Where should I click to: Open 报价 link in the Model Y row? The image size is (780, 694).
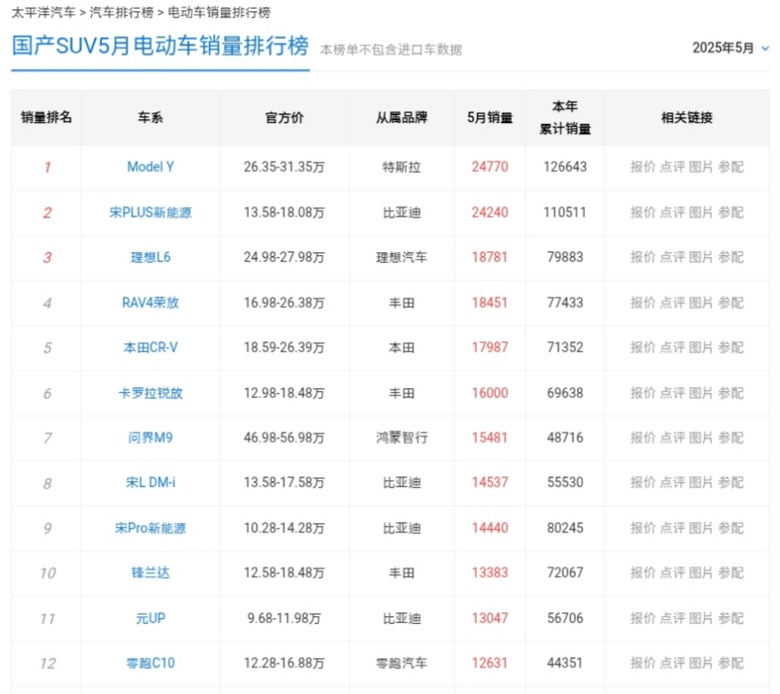(x=643, y=167)
